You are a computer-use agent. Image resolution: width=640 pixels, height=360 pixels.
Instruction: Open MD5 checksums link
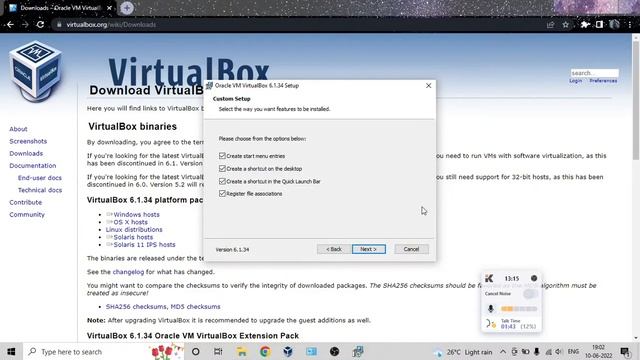195,307
